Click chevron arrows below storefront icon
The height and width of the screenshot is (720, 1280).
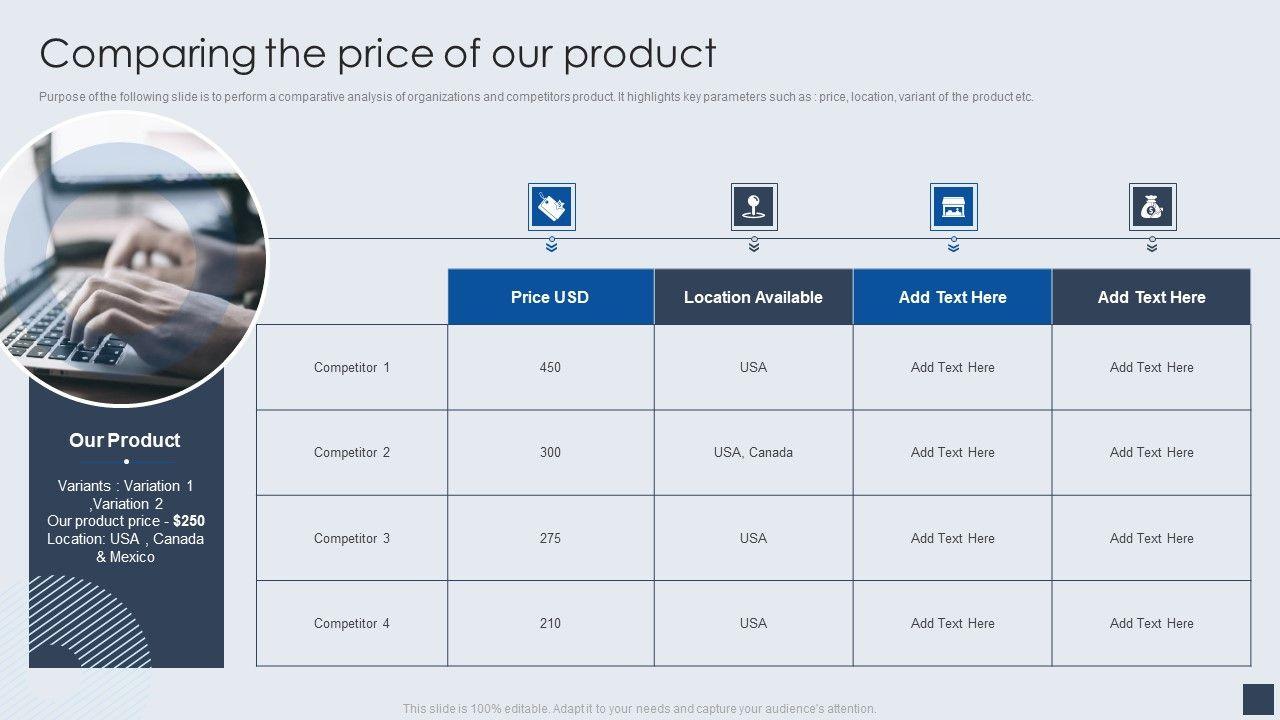click(x=953, y=245)
